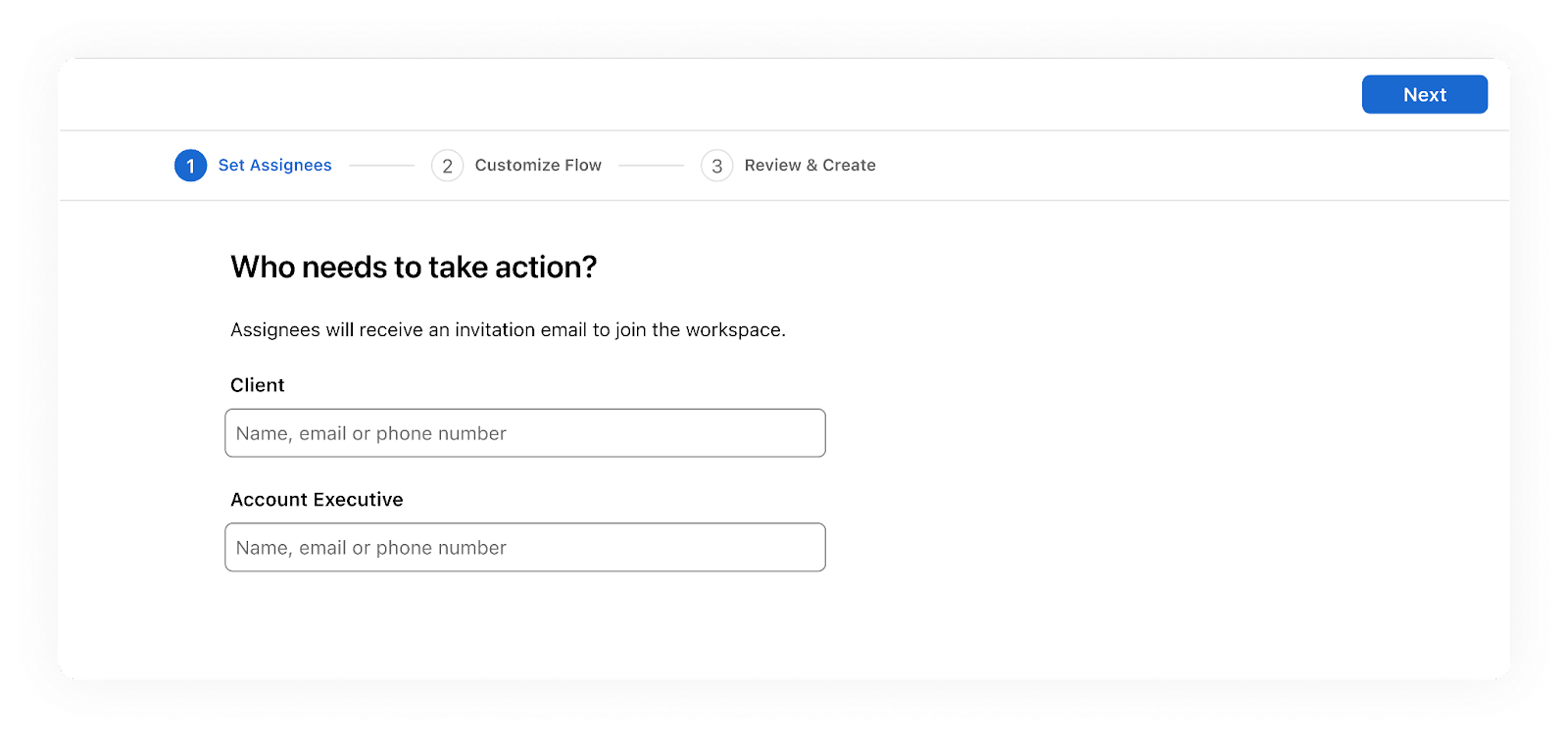
Task: Focus the Account Executive input field
Action: pyautogui.click(x=525, y=548)
